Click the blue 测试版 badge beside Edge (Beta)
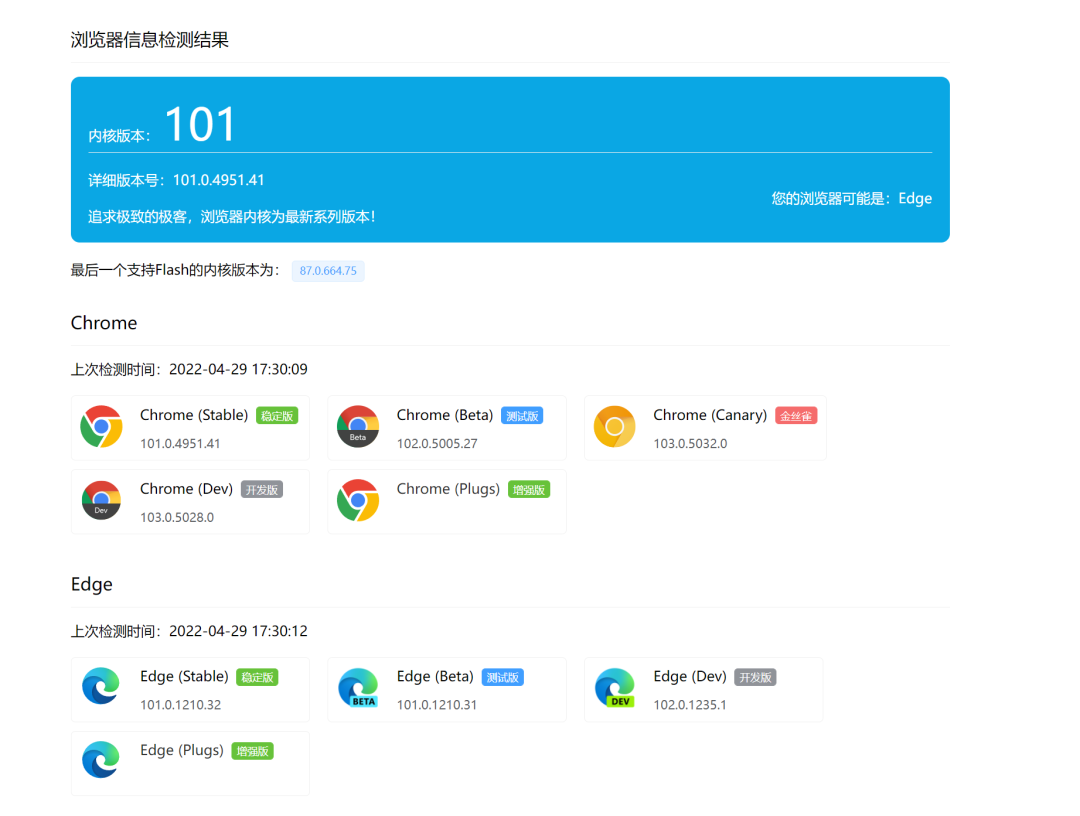Viewport: 1080px width, 816px height. click(503, 678)
